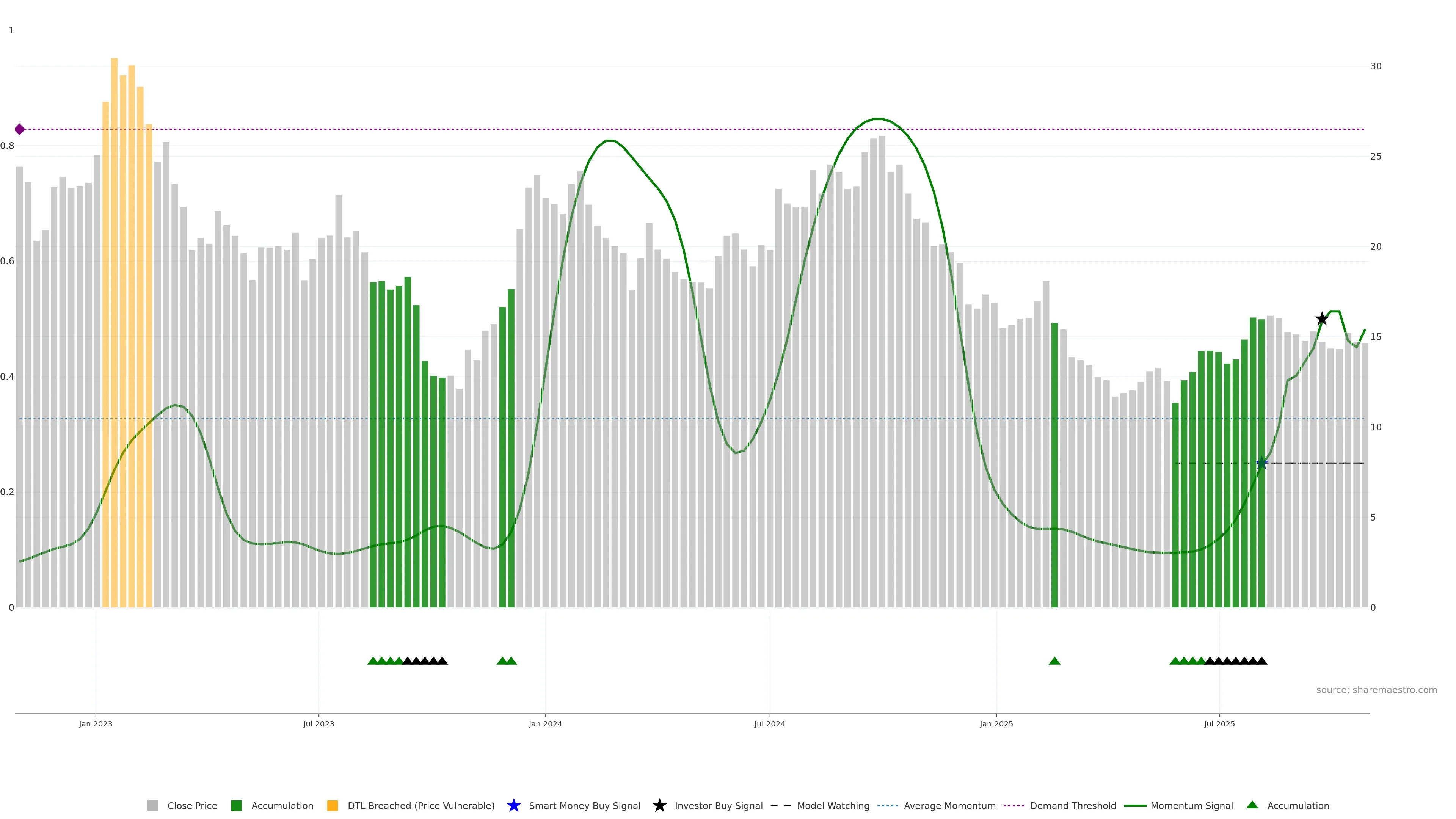Click the gray Close Price legend square
This screenshot has height=819, width=1456.
(x=152, y=805)
